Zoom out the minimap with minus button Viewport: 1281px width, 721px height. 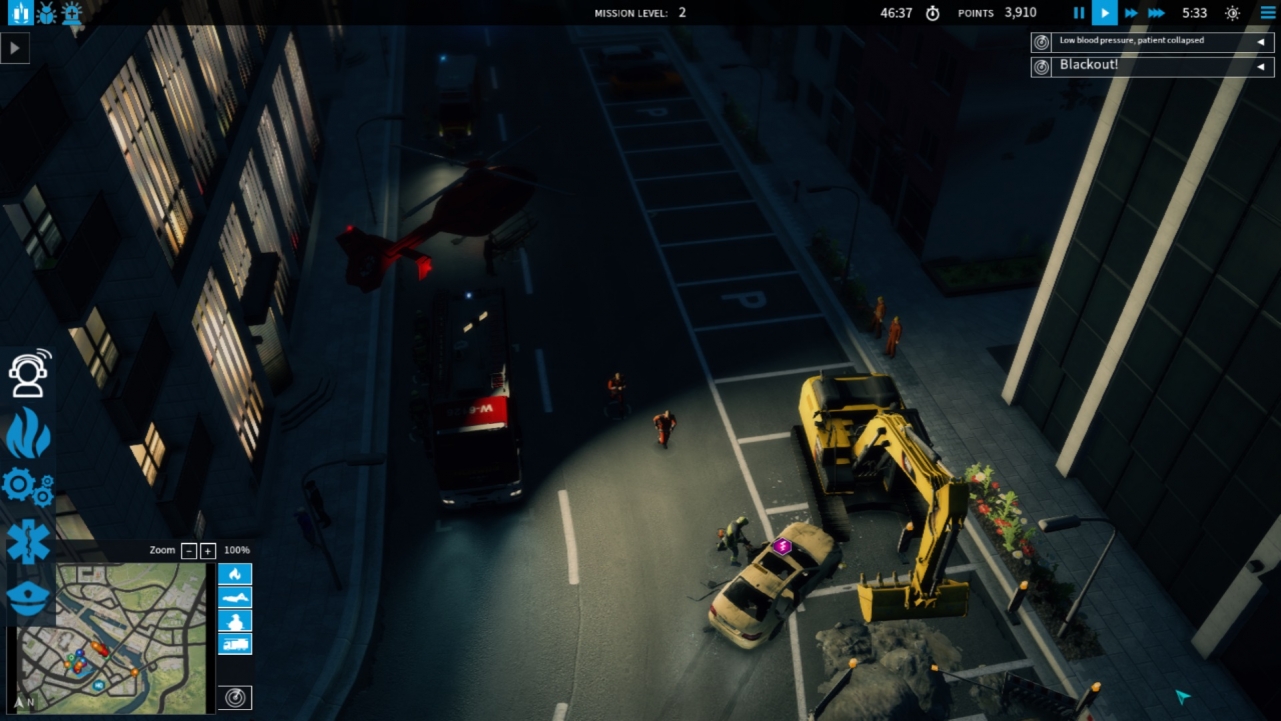click(x=189, y=551)
